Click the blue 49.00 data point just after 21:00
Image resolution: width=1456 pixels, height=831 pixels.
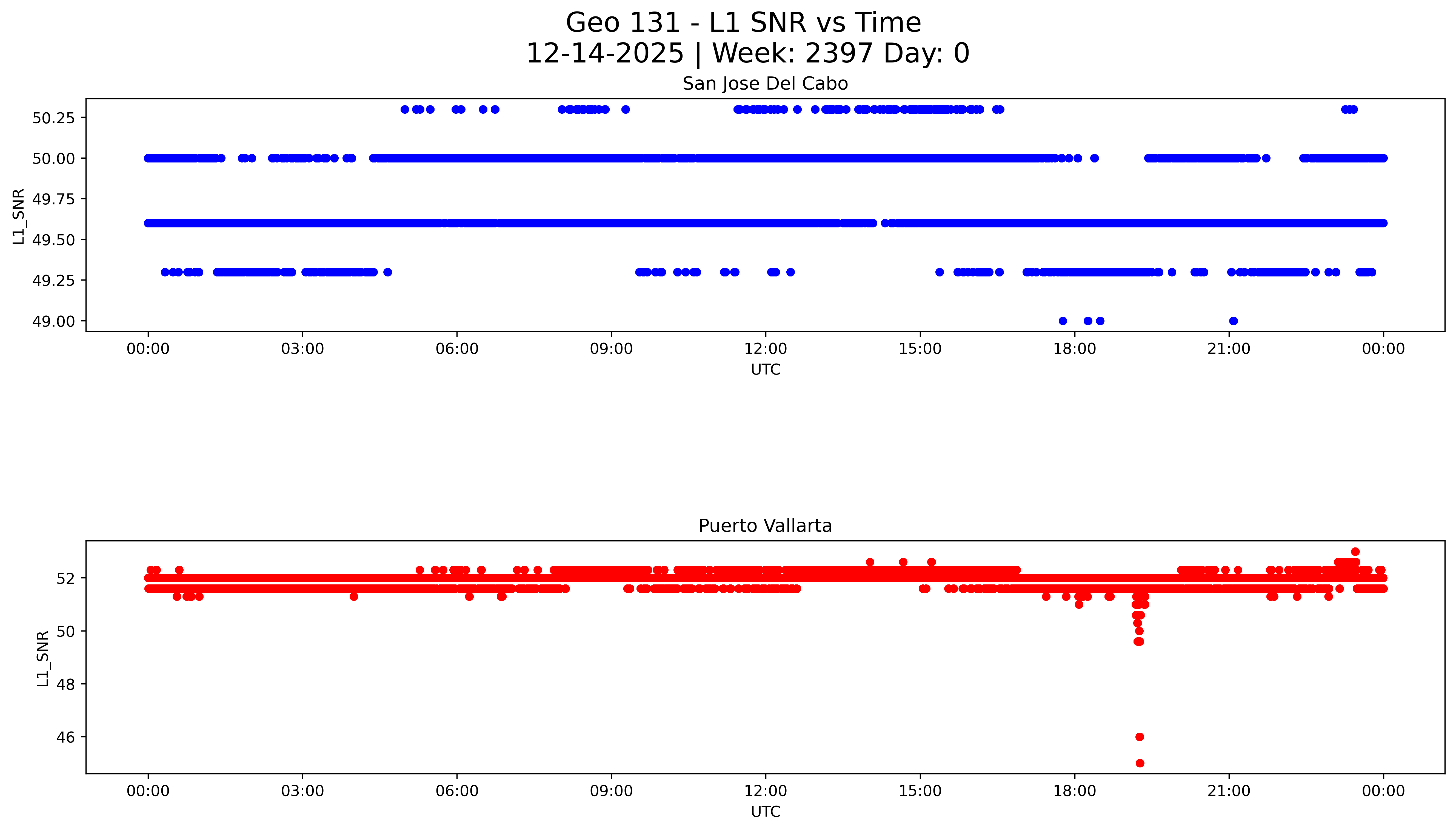point(1234,321)
